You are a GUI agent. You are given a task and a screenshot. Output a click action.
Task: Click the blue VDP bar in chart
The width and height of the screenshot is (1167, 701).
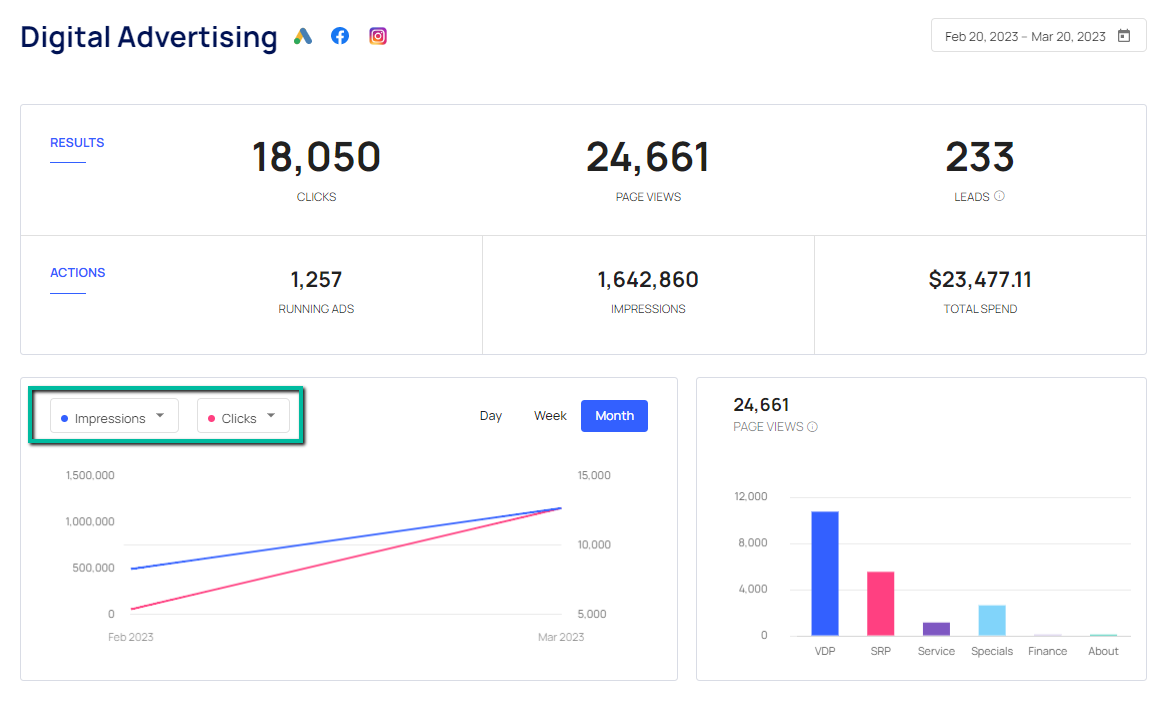(825, 573)
